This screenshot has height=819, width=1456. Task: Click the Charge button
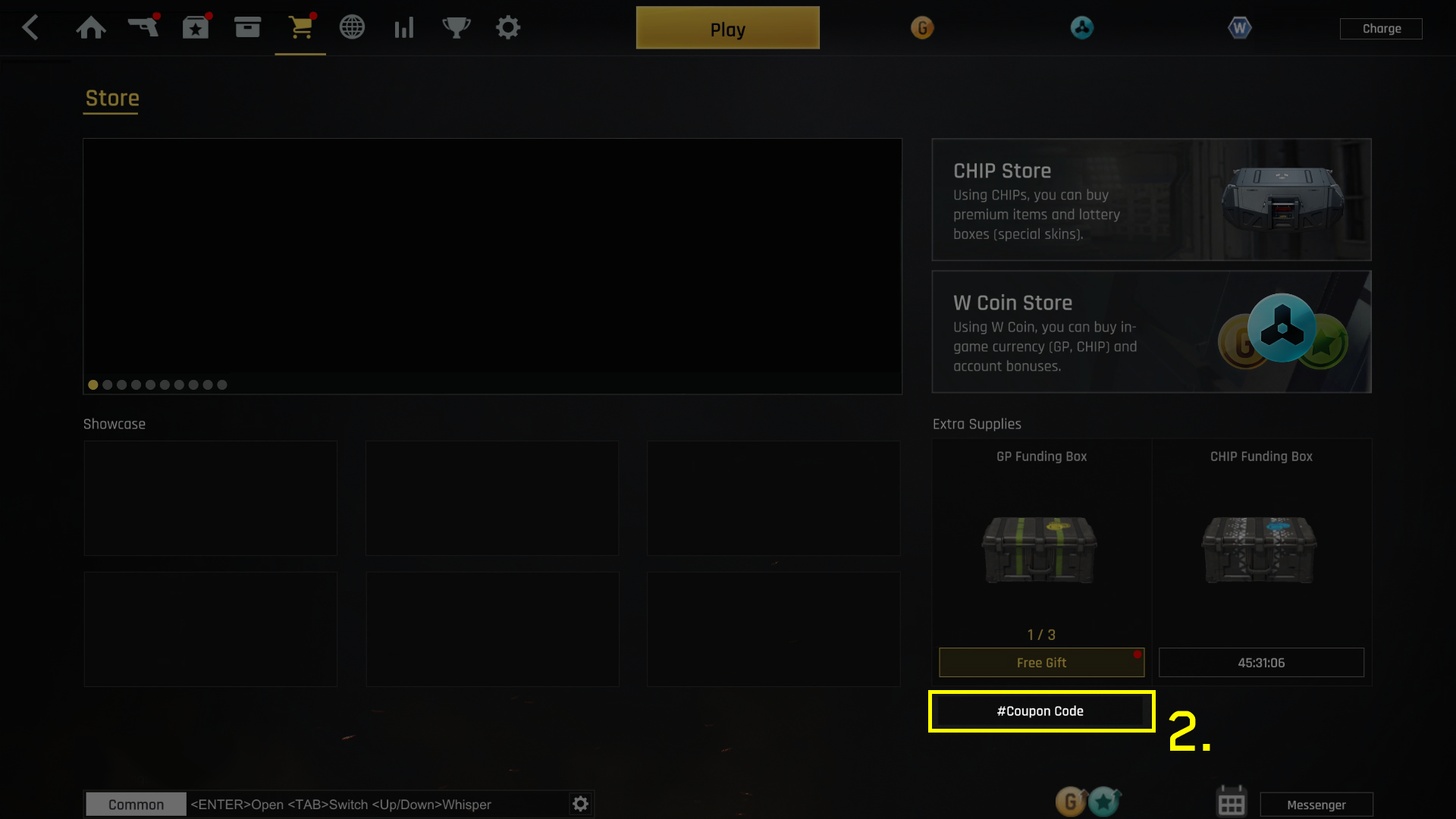(x=1381, y=29)
